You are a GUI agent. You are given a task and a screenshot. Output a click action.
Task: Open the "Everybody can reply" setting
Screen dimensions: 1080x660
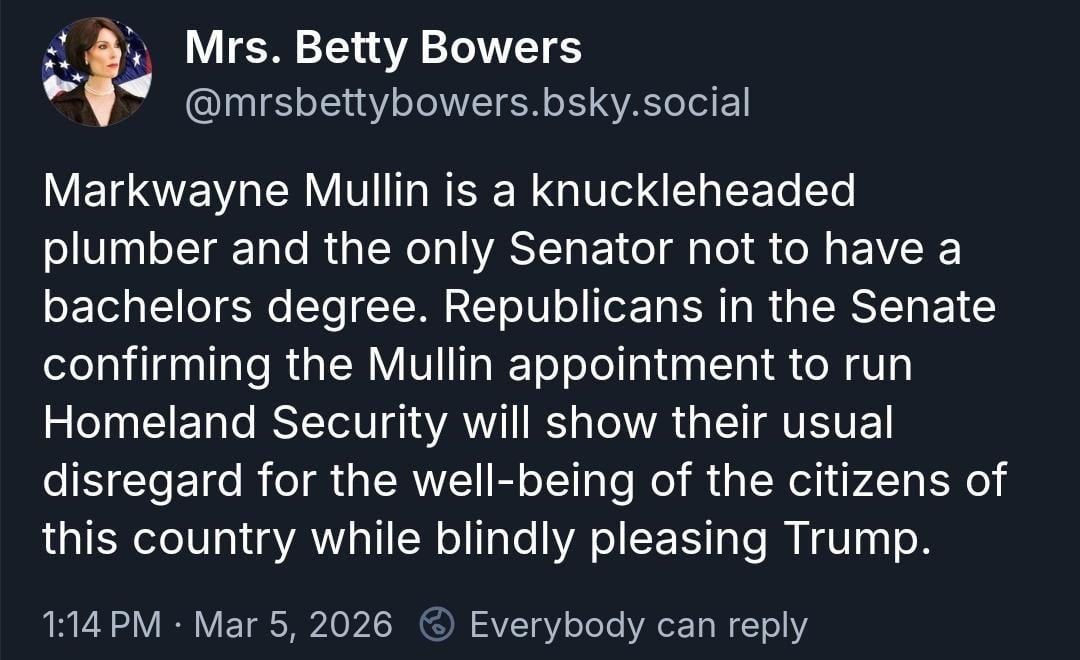637,625
